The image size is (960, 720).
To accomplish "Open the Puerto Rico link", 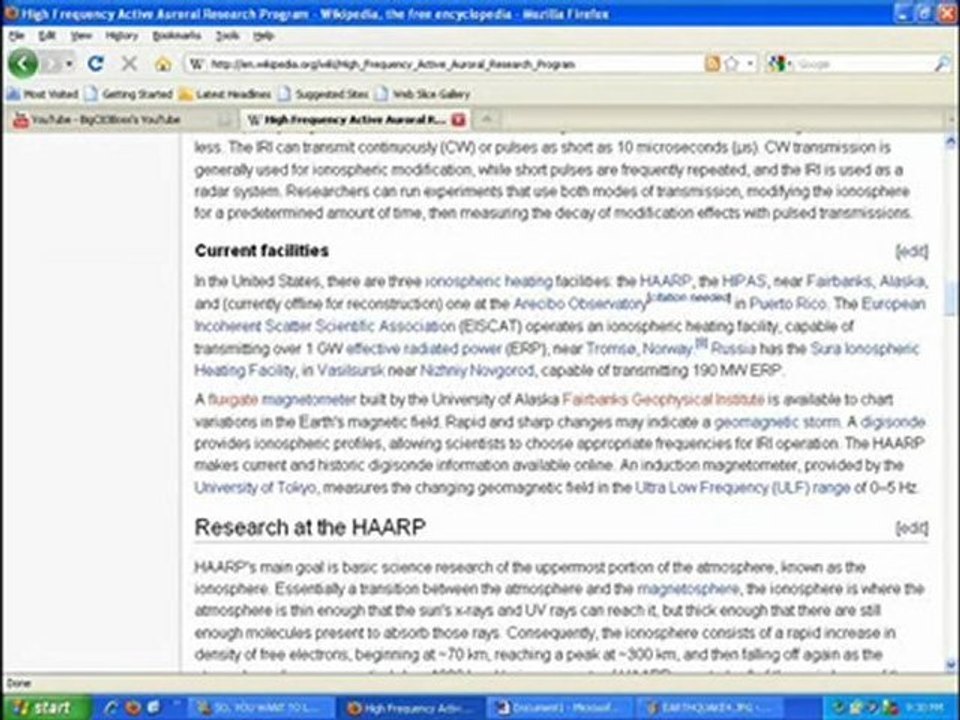I will pyautogui.click(x=788, y=304).
